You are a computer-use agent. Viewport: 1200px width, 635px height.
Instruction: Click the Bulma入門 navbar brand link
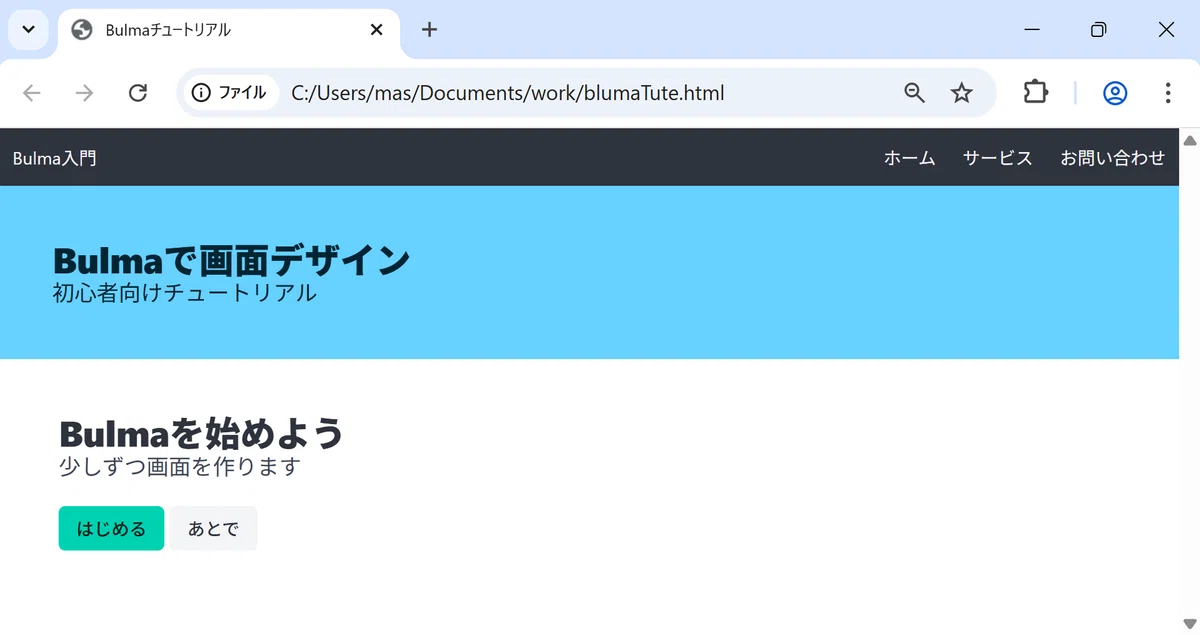(55, 157)
